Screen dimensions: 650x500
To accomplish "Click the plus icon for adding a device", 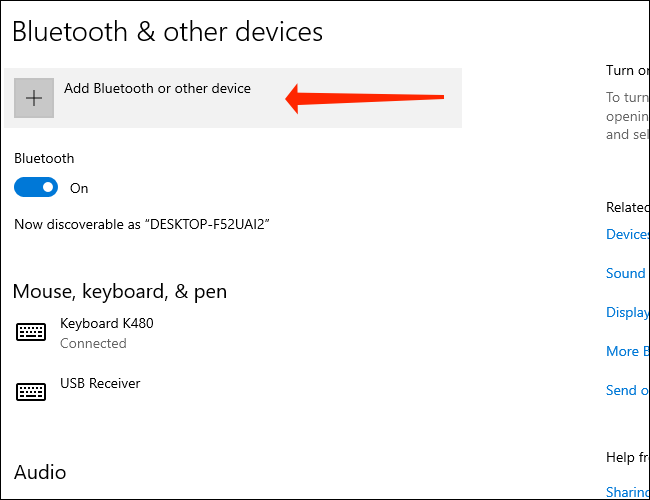I will (34, 98).
